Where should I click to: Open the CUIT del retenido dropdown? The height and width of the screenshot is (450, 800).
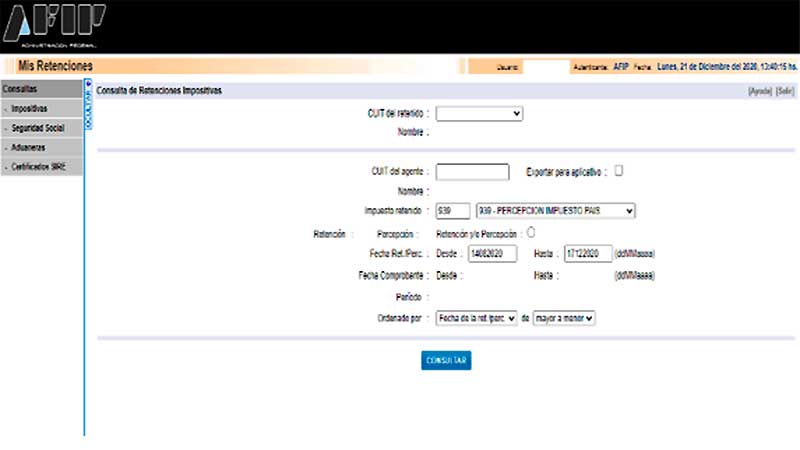(479, 114)
